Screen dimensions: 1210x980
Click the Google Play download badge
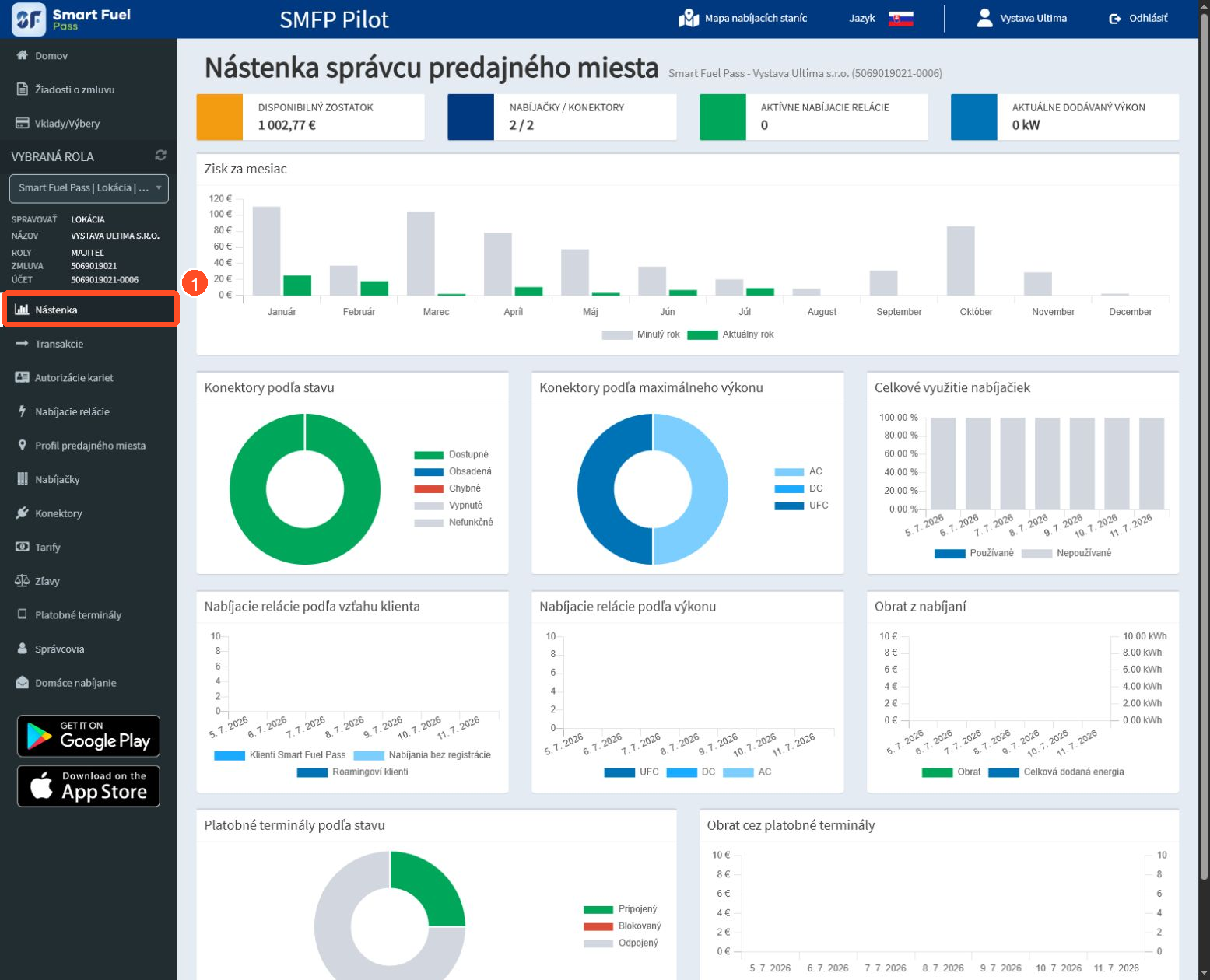pos(89,736)
